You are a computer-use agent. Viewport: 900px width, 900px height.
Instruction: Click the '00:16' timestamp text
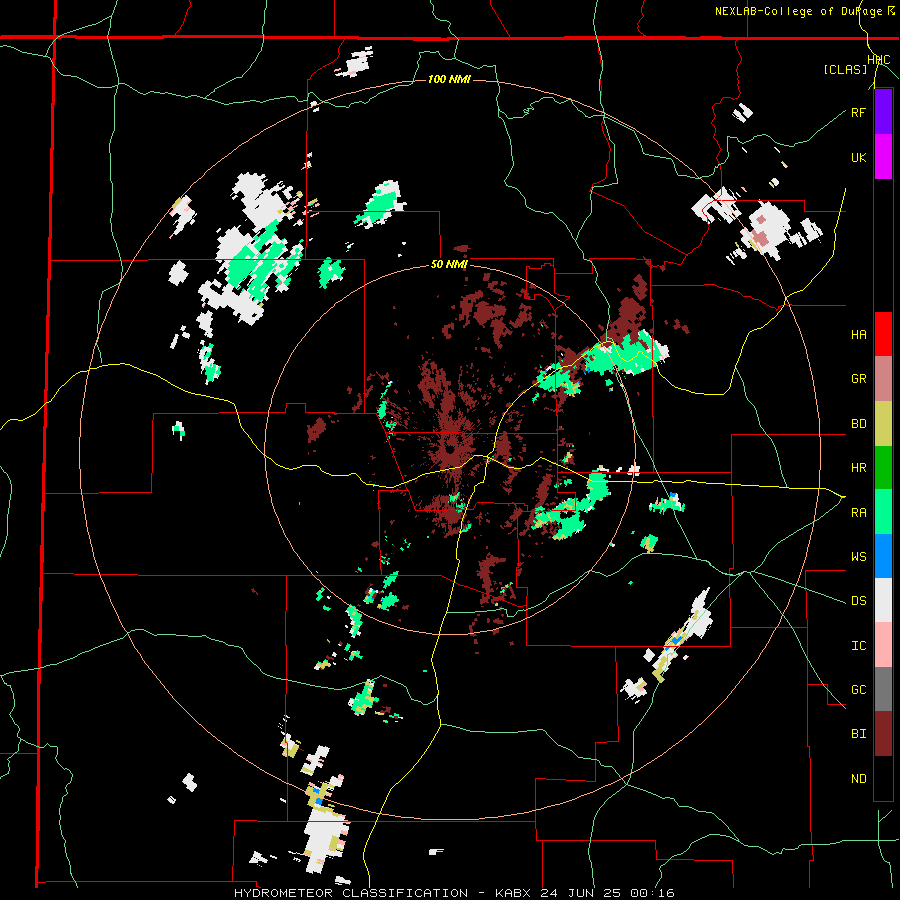click(652, 893)
